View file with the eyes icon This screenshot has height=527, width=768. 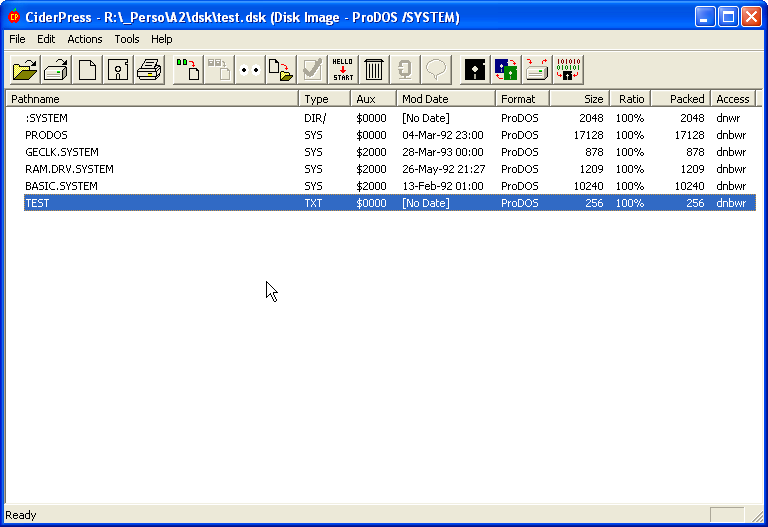point(250,70)
